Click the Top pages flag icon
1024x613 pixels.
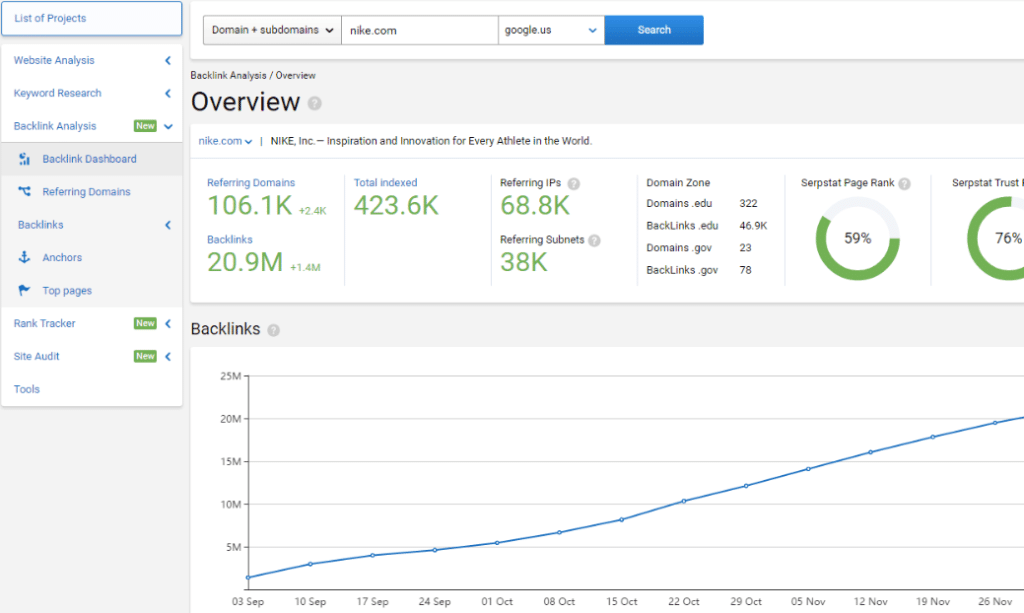click(x=24, y=290)
